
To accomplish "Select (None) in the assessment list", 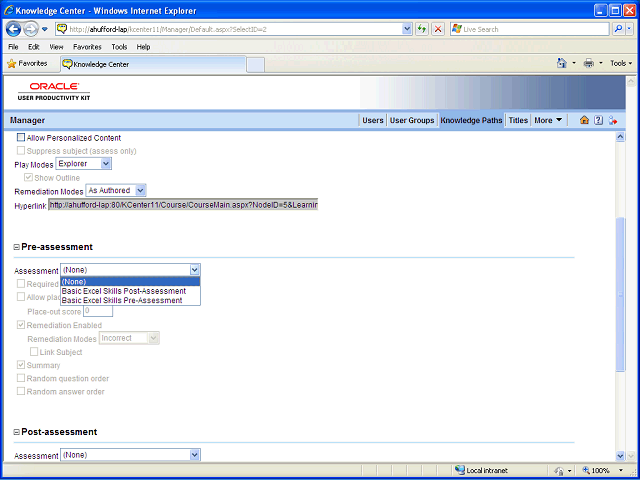I will pyautogui.click(x=130, y=282).
